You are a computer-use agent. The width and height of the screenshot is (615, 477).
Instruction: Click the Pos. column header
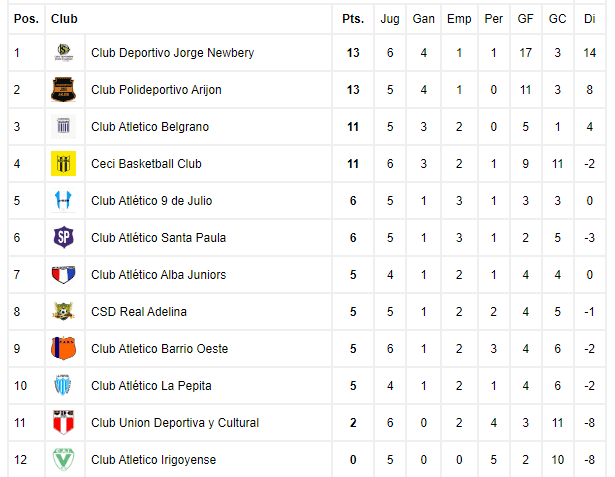click(x=26, y=18)
